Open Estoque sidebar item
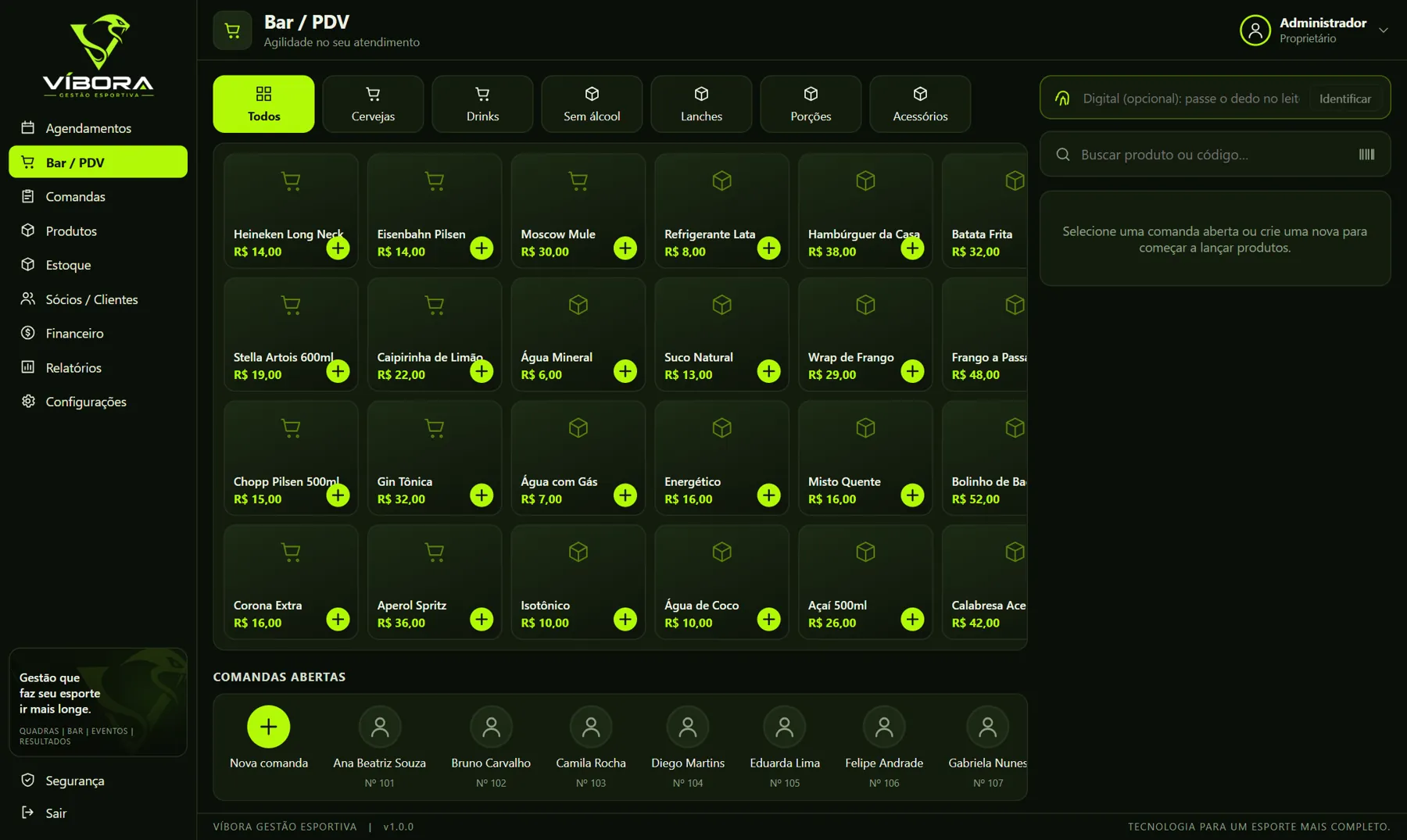The width and height of the screenshot is (1407, 840). pyautogui.click(x=98, y=265)
